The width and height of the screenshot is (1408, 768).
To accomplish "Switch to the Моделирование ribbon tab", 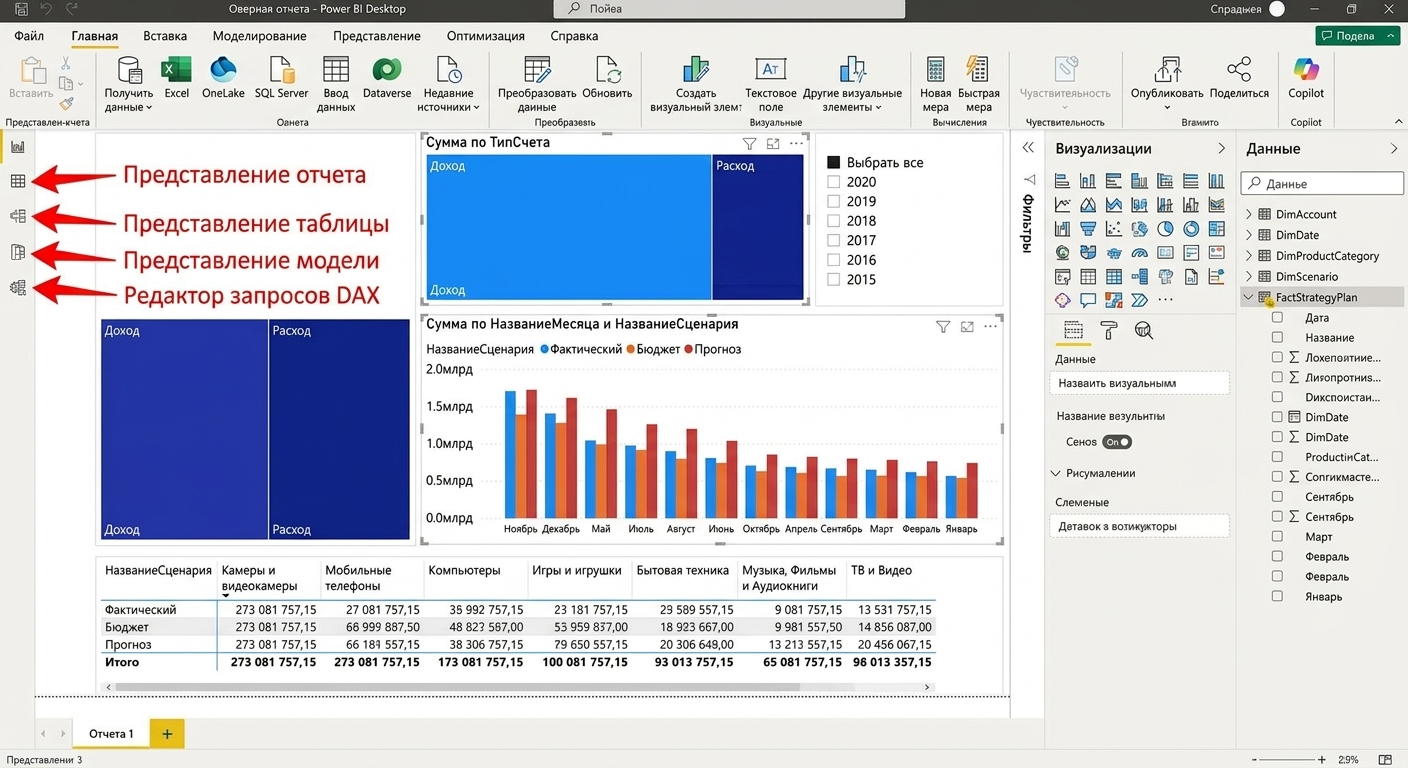I will coord(260,36).
